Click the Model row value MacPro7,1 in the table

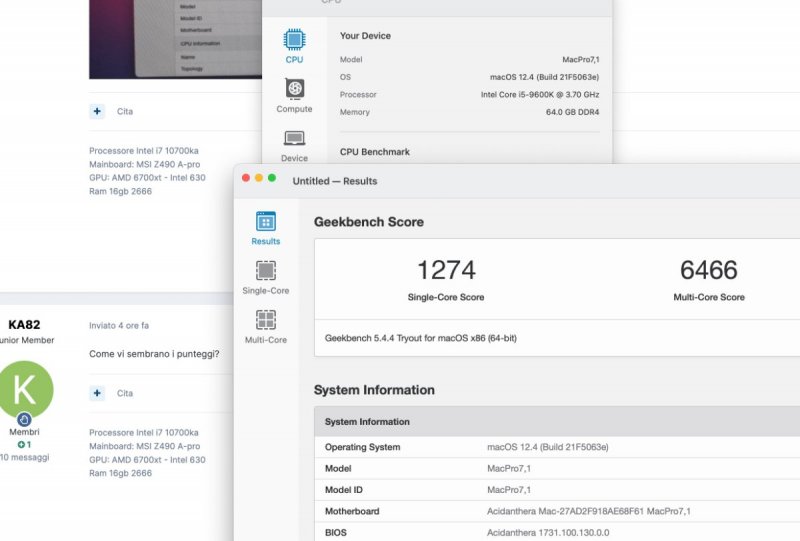click(509, 469)
